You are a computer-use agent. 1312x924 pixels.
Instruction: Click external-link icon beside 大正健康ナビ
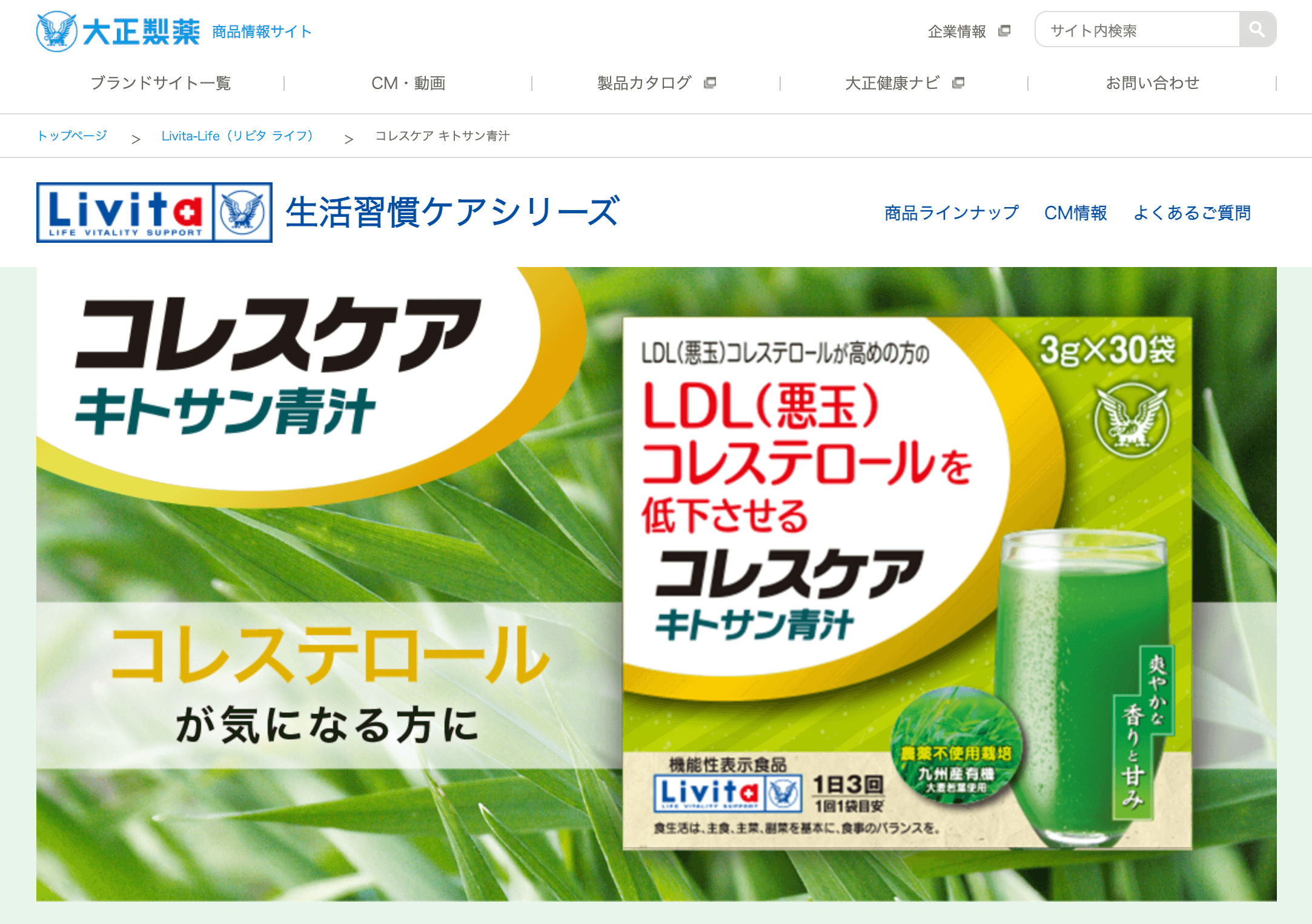point(958,83)
